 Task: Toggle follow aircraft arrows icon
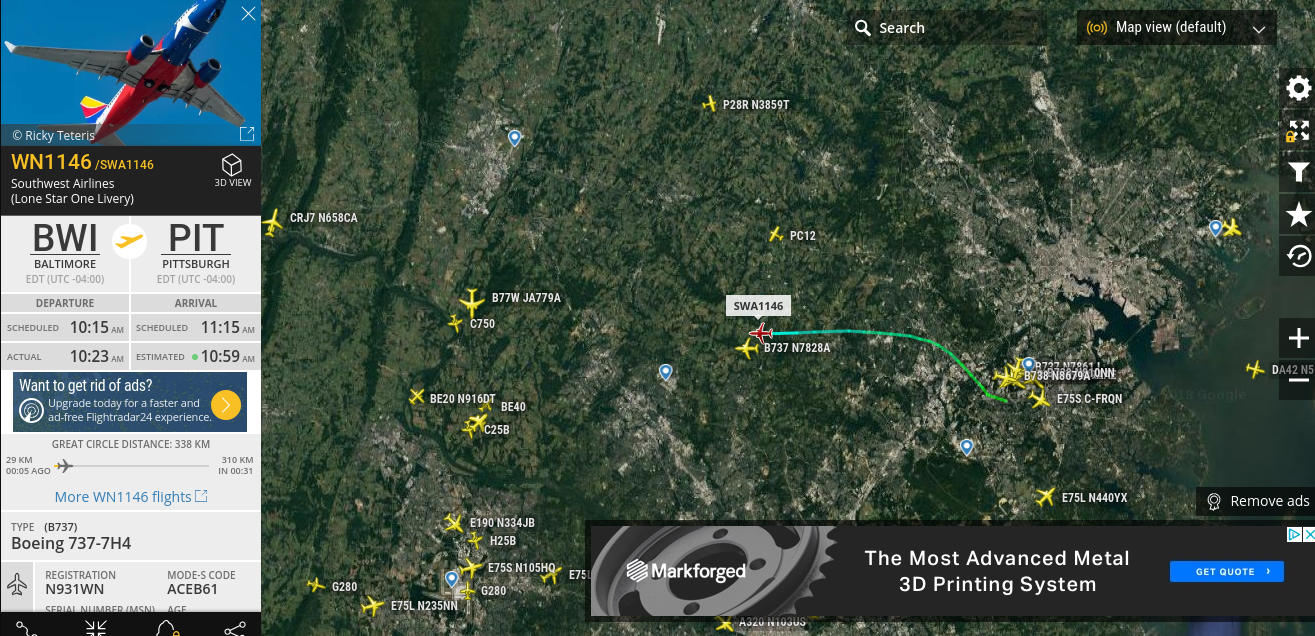pyautogui.click(x=96, y=629)
